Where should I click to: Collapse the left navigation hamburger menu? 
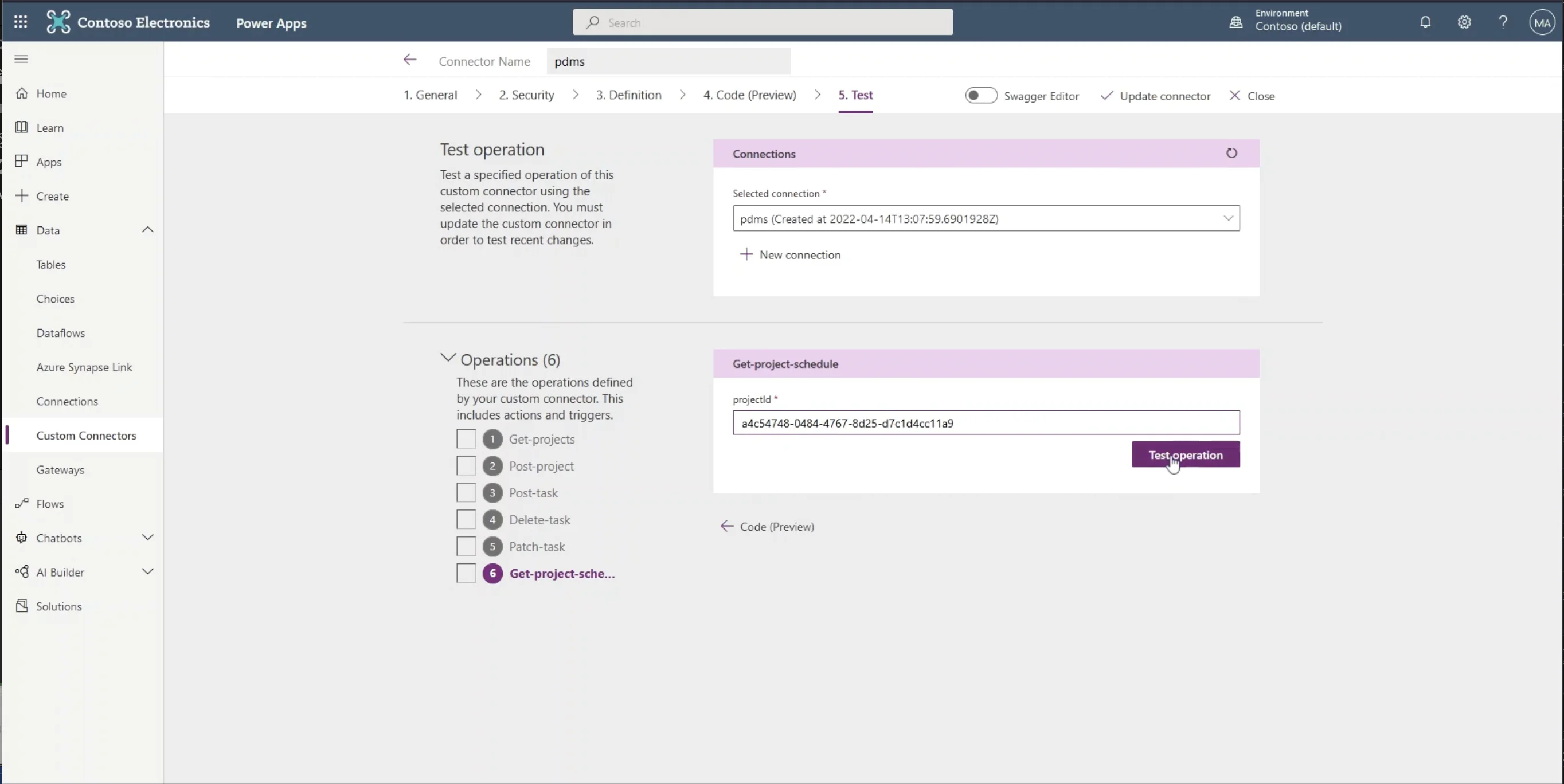(21, 59)
